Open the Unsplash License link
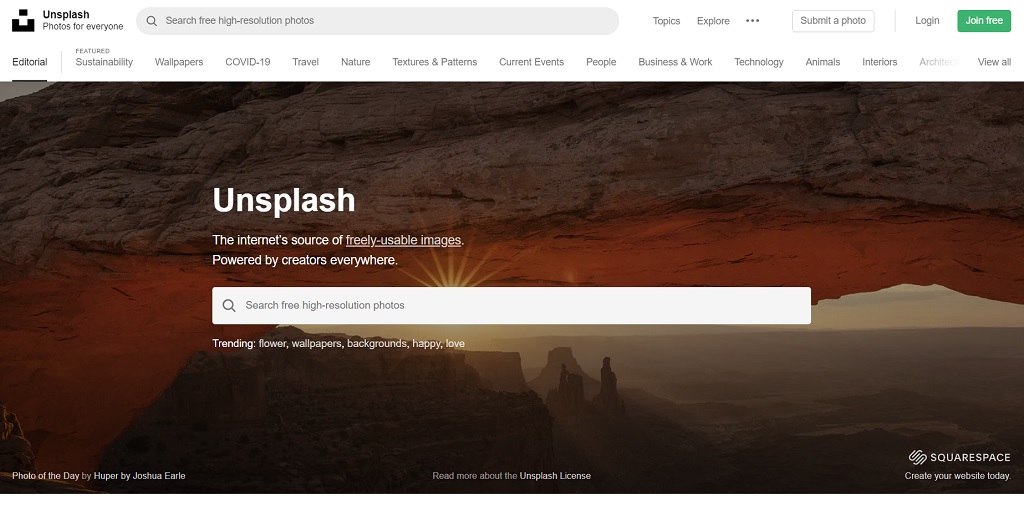The height and width of the screenshot is (526, 1024). [x=555, y=476]
